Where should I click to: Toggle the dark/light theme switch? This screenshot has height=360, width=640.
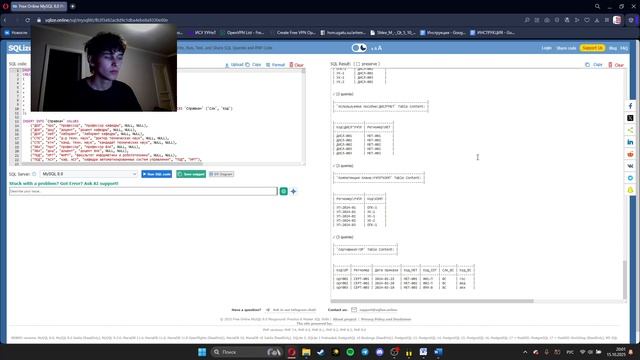click(359, 48)
